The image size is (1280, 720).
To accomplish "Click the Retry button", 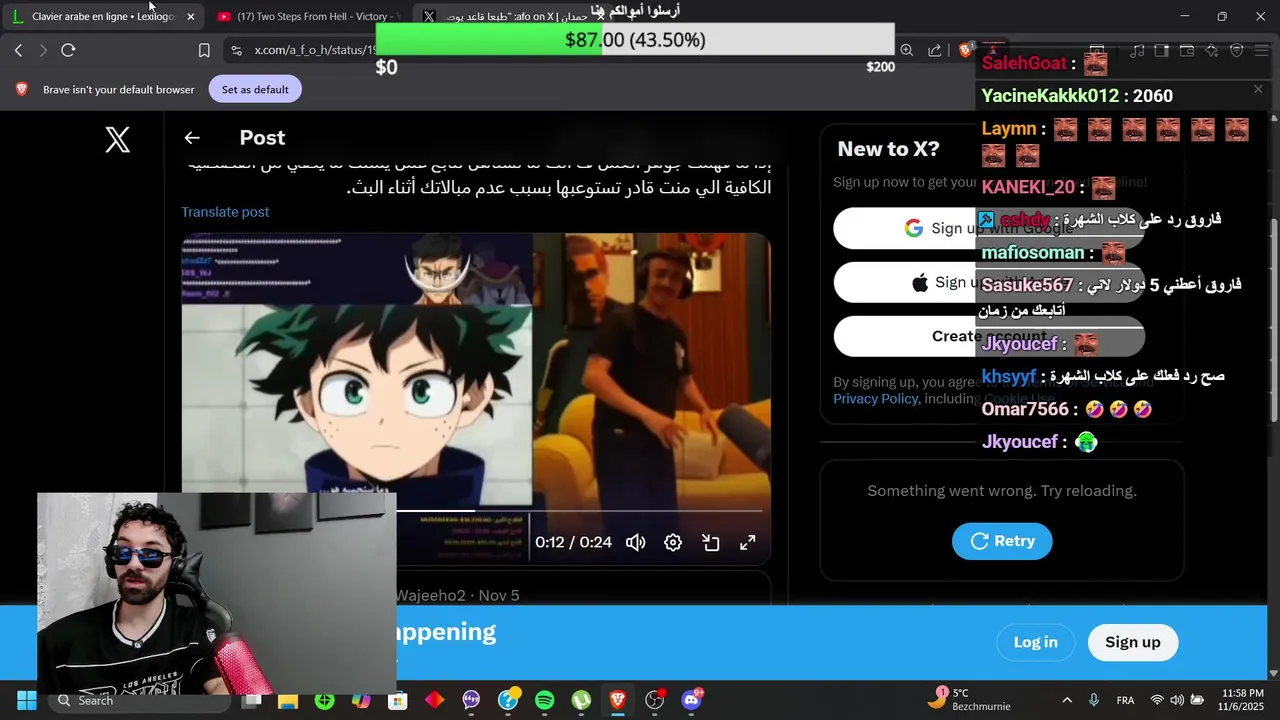I will (x=1002, y=541).
